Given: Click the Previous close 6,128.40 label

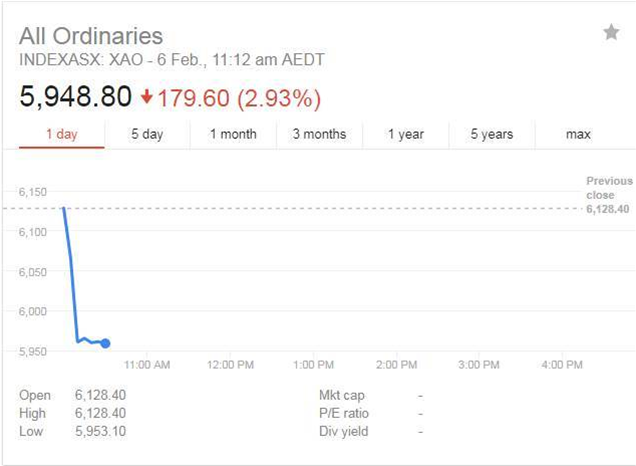Looking at the screenshot, I should pyautogui.click(x=609, y=195).
